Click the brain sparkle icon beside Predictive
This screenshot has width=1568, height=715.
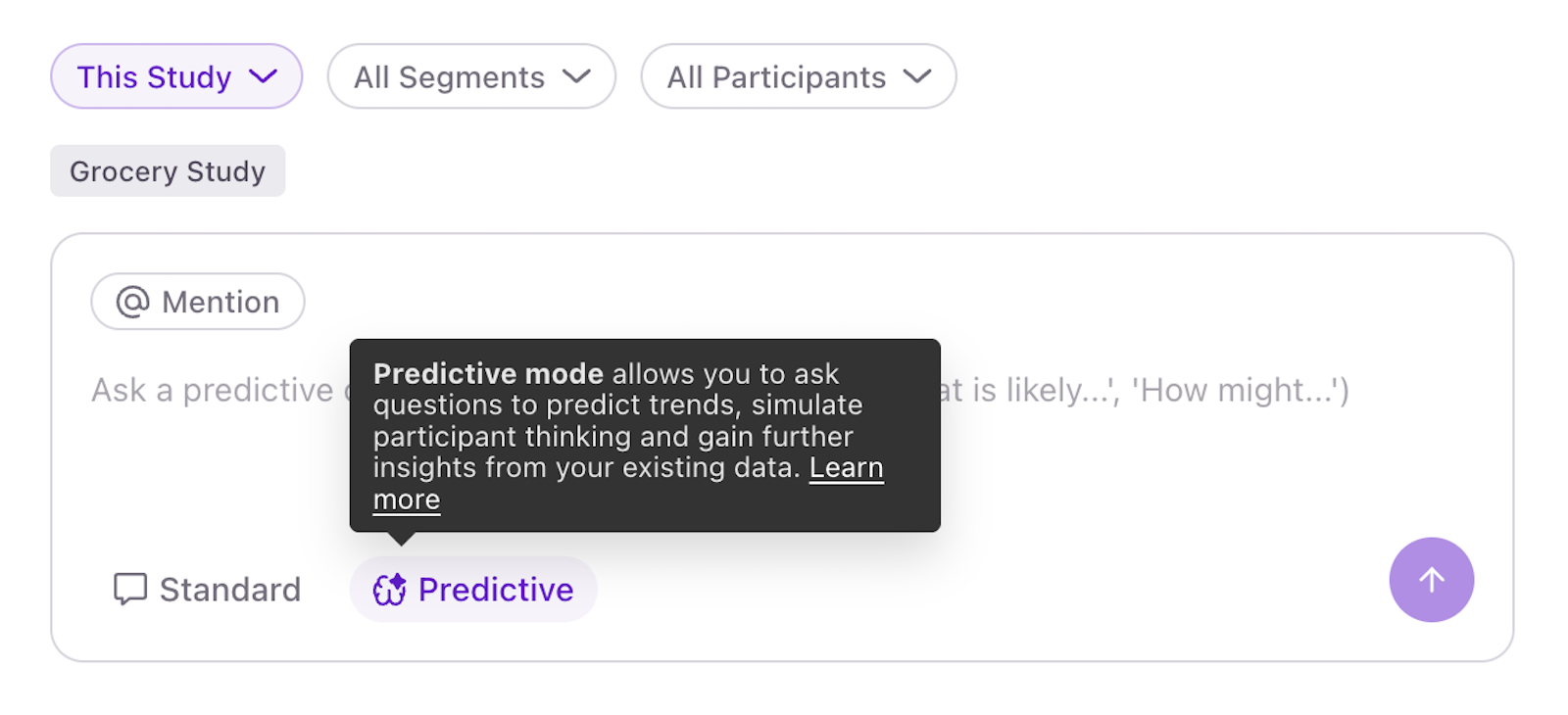point(389,590)
